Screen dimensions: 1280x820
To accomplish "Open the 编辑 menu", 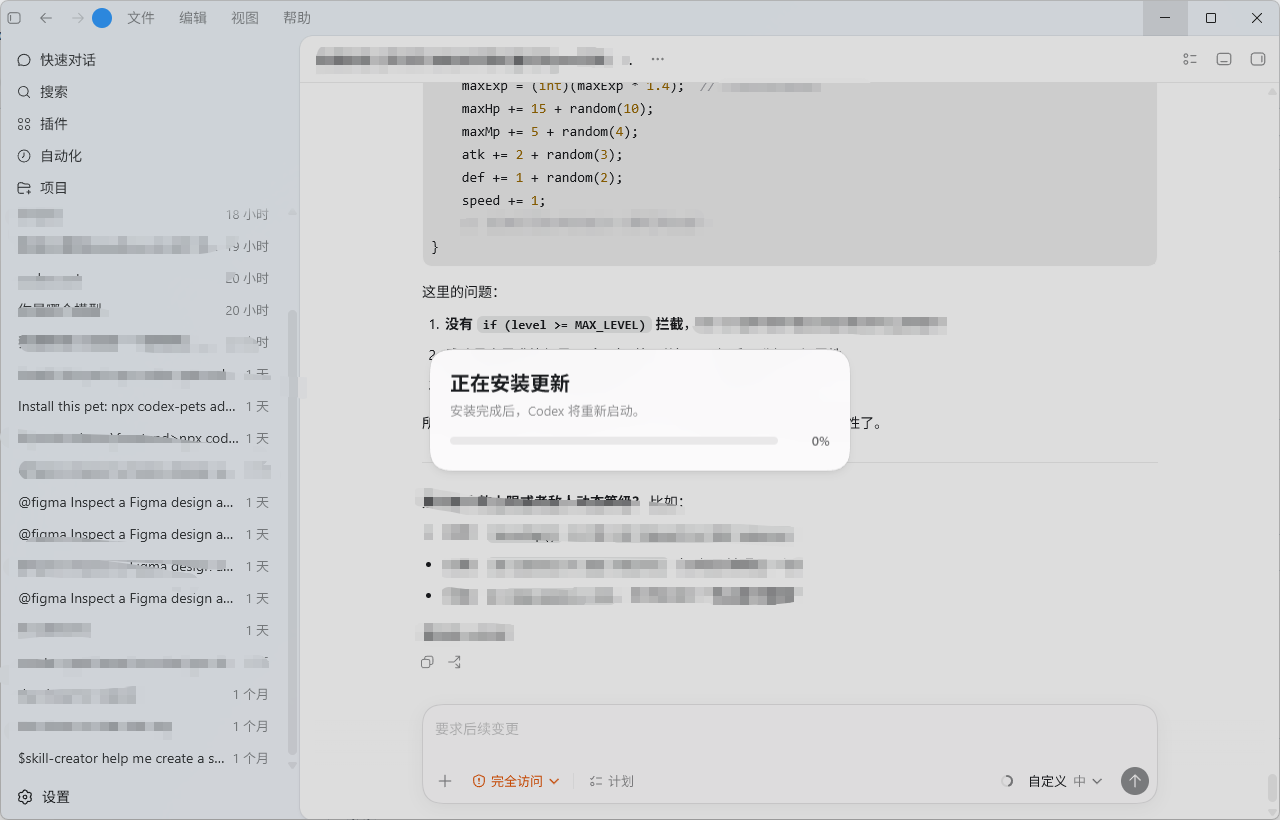I will (x=193, y=18).
